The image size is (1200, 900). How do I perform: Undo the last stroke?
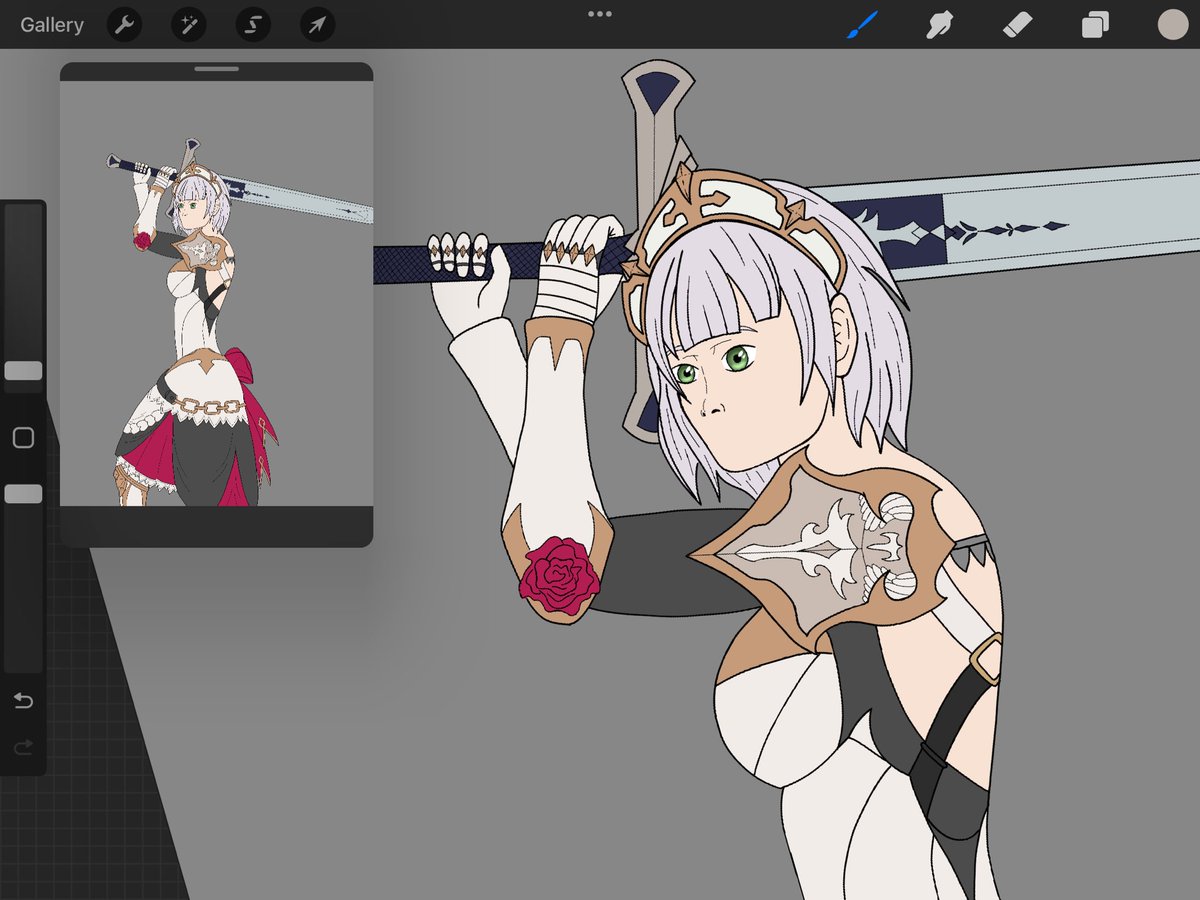[x=23, y=701]
